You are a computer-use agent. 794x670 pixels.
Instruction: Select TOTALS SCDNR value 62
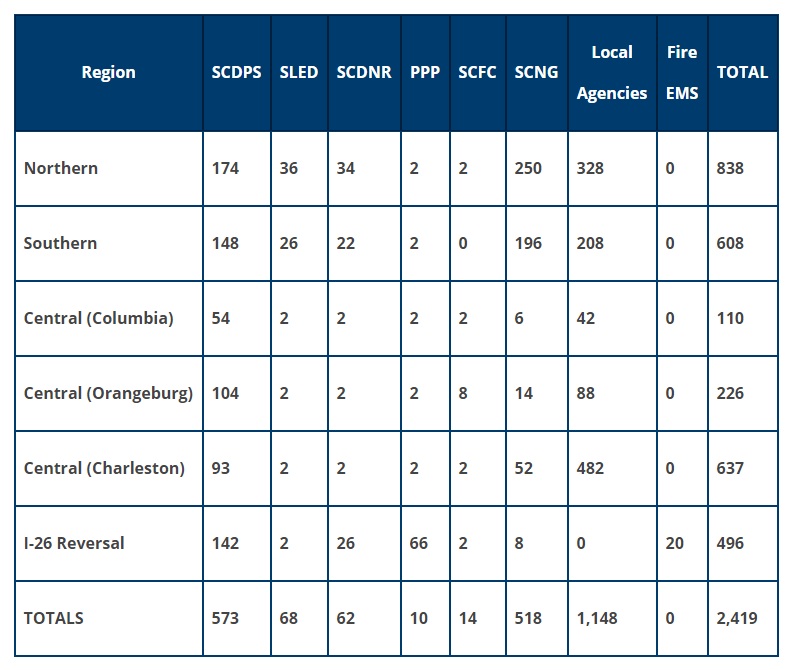[x=346, y=618]
